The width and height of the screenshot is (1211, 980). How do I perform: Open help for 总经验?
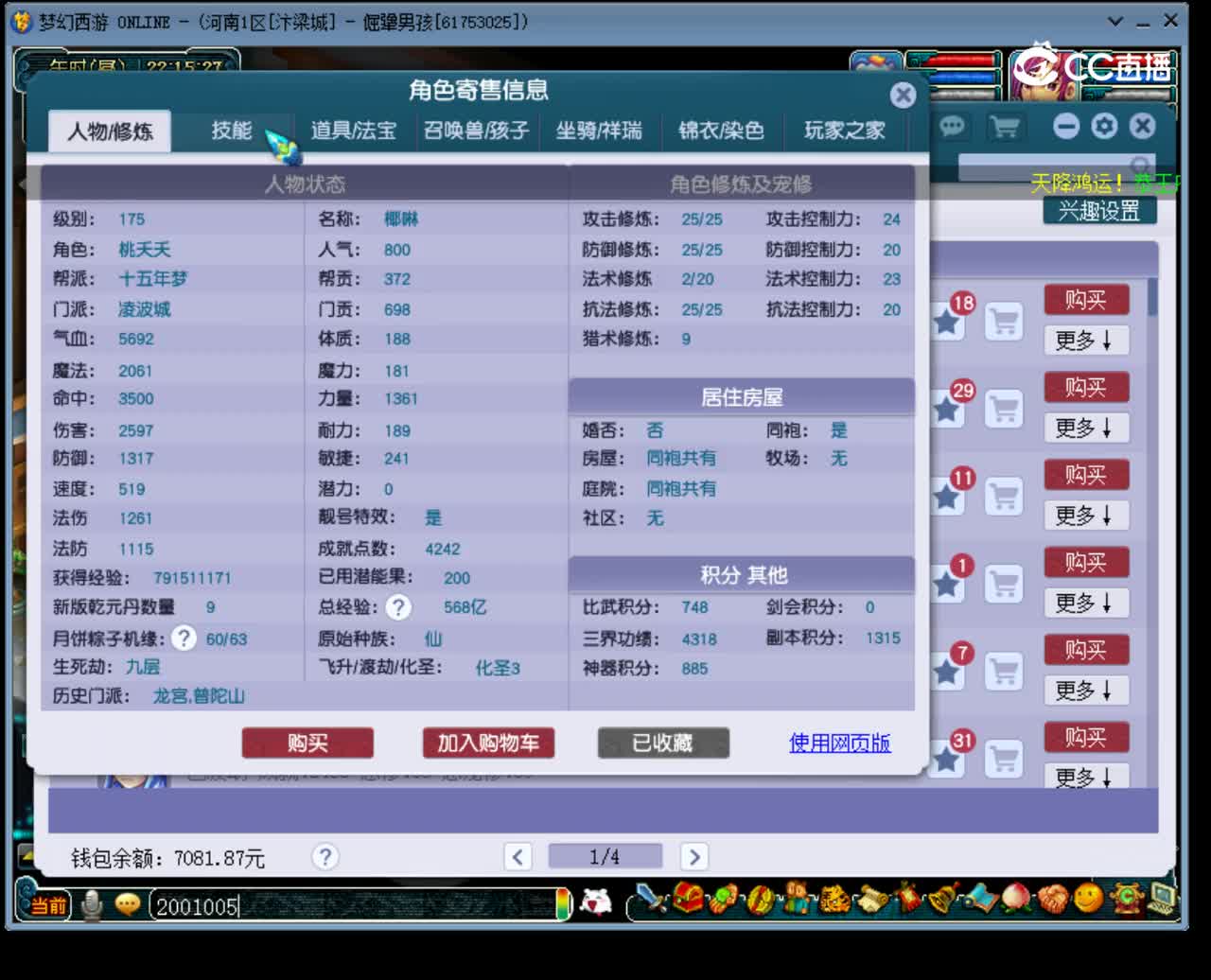(x=399, y=607)
